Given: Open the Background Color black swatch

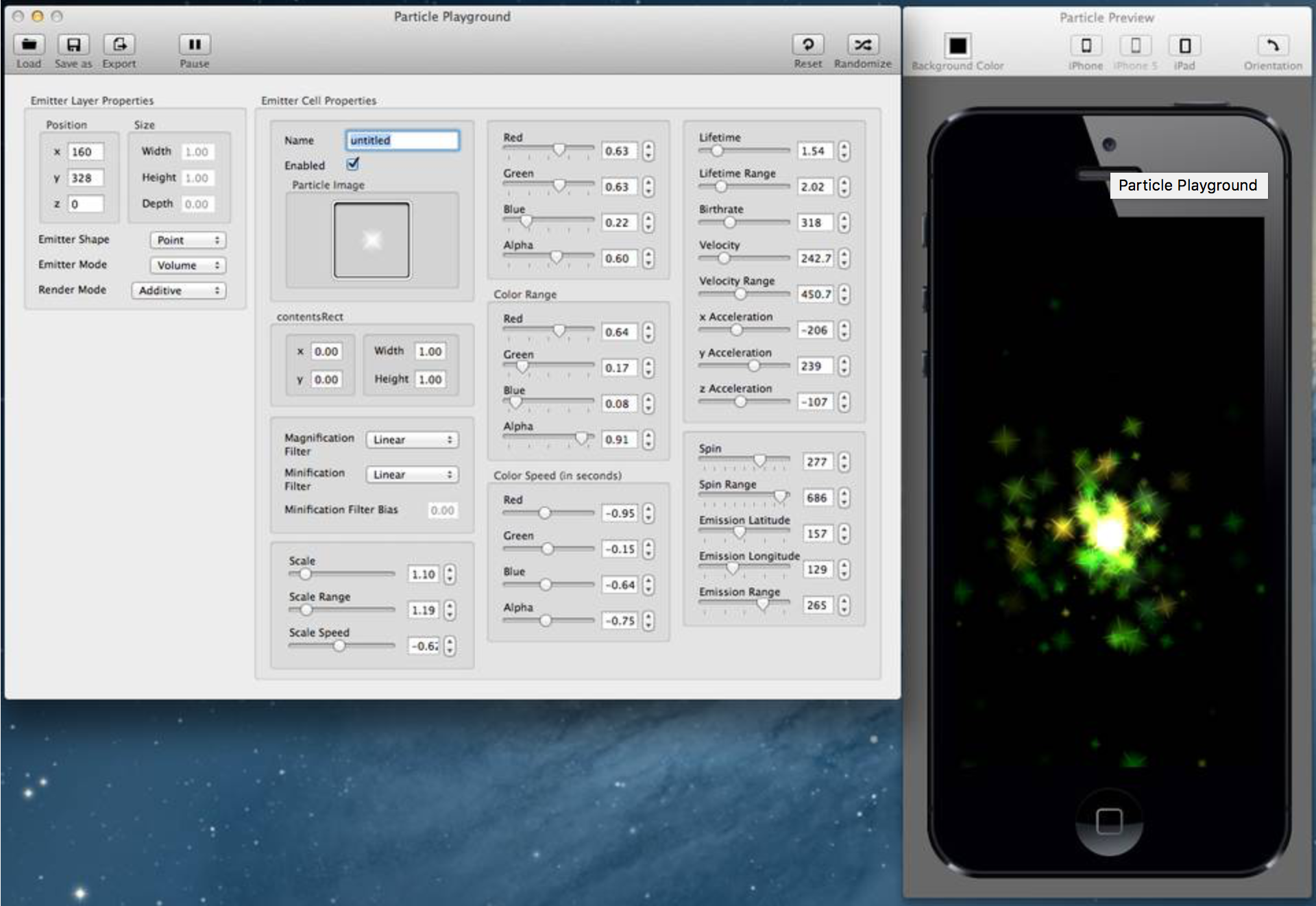Looking at the screenshot, I should pos(958,46).
